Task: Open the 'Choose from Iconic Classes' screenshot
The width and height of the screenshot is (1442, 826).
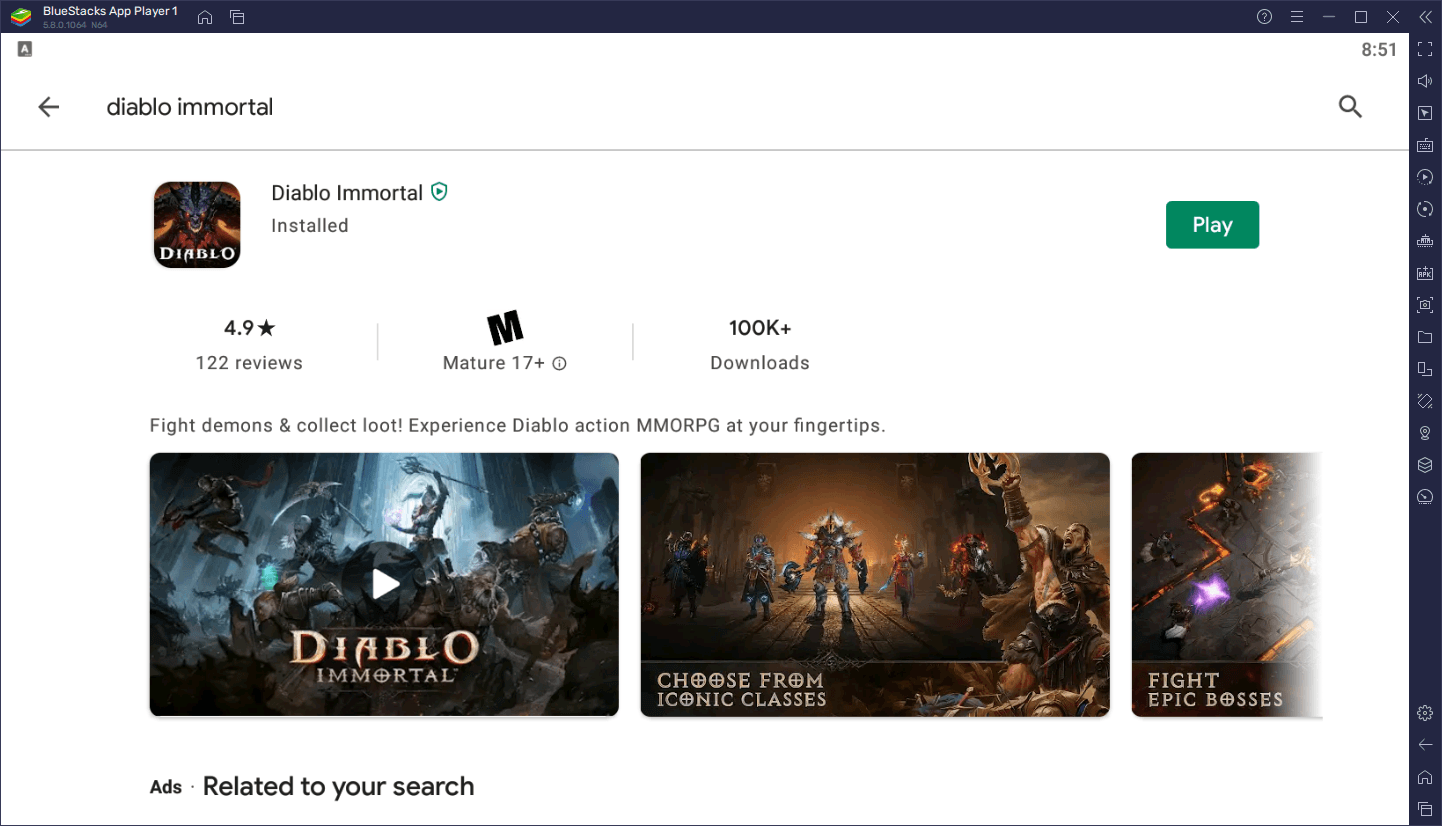Action: (875, 584)
